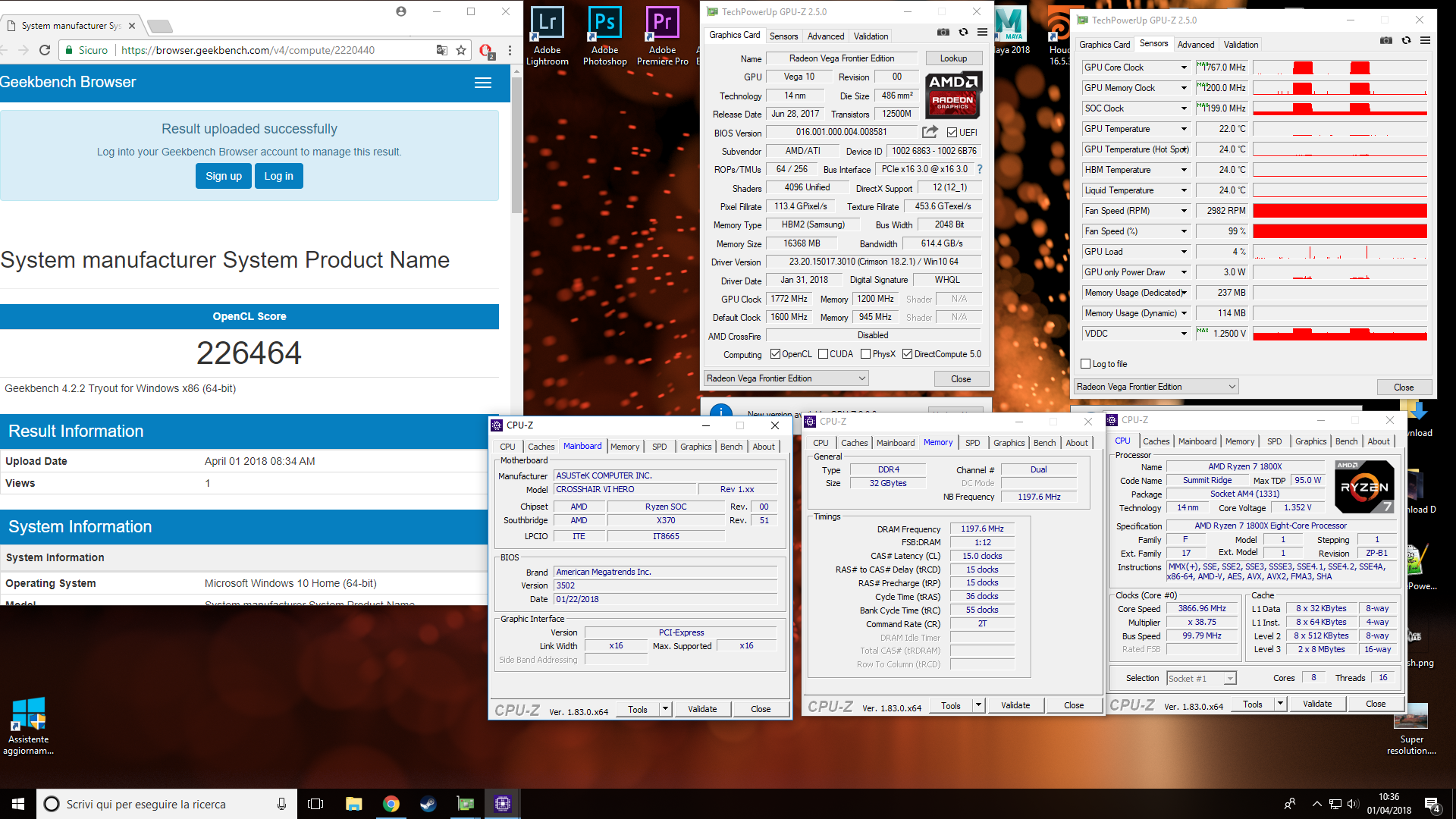The height and width of the screenshot is (819, 1456).
Task: Click BIOS share/export icon in GPU-Z
Action: (930, 132)
